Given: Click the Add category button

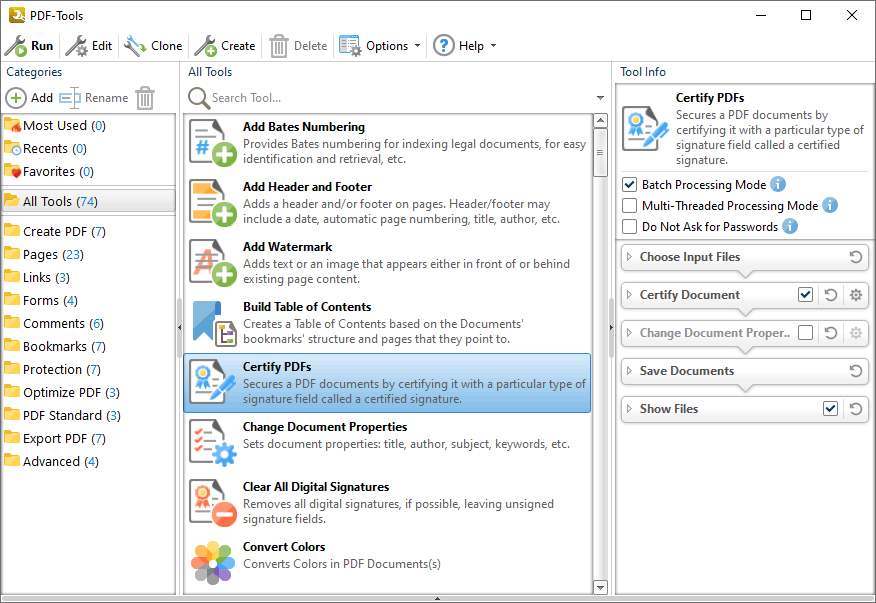Looking at the screenshot, I should [x=31, y=98].
